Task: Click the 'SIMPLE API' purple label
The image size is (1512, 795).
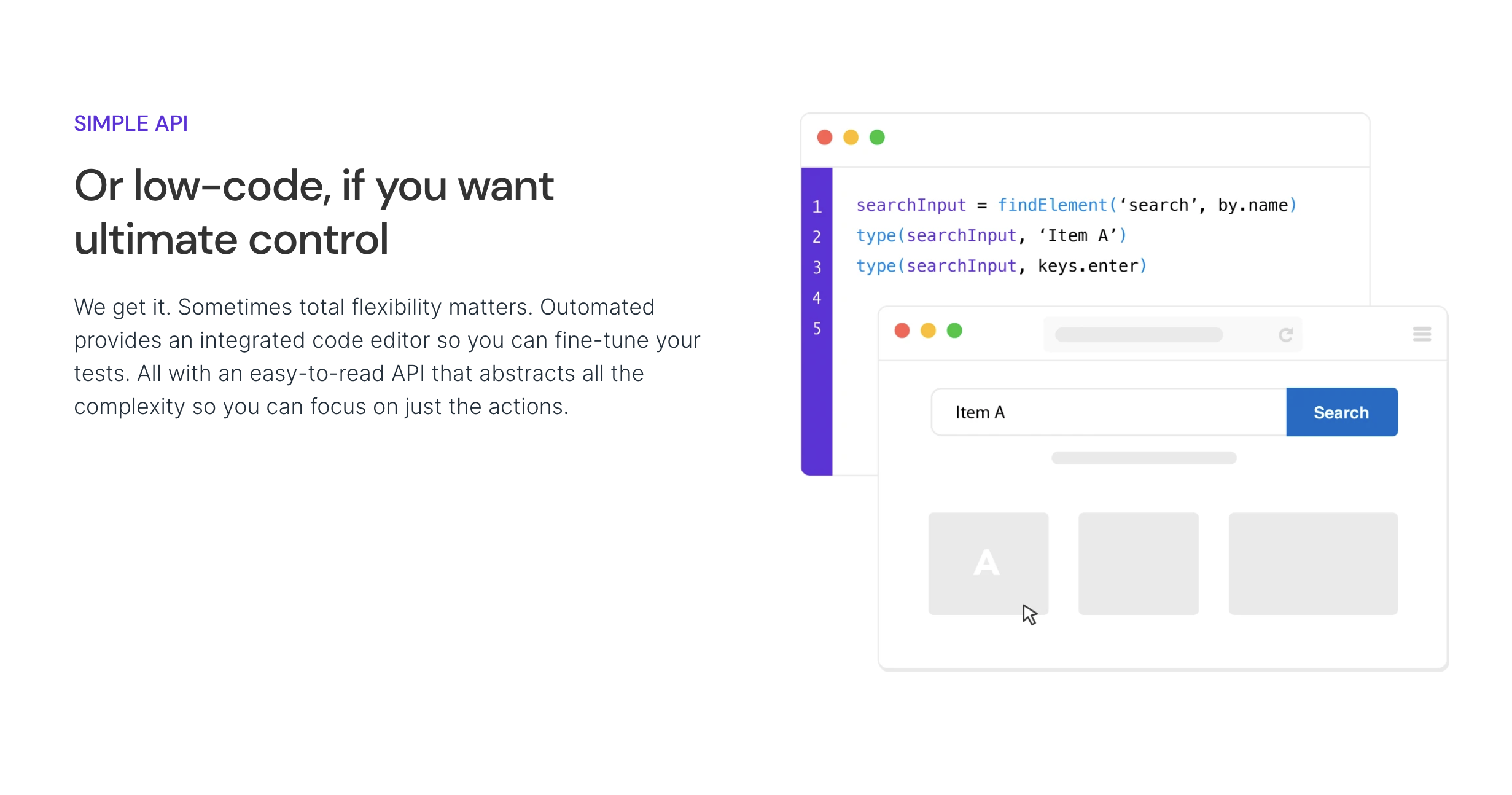Action: pyautogui.click(x=131, y=123)
